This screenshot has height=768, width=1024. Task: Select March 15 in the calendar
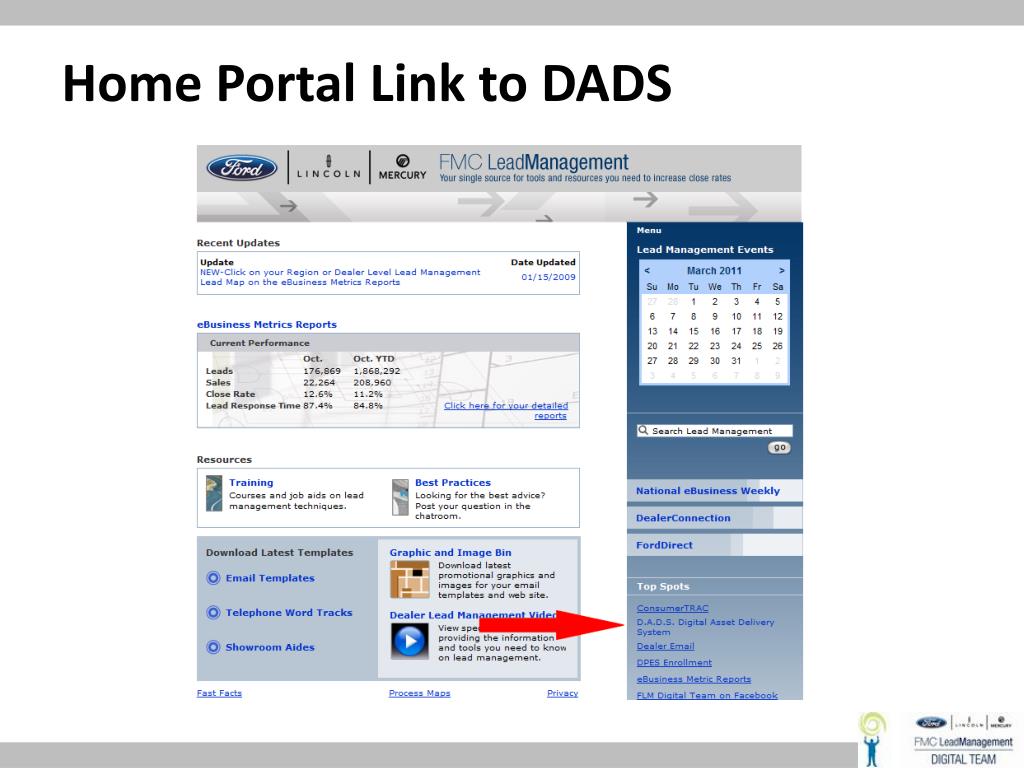click(x=694, y=331)
